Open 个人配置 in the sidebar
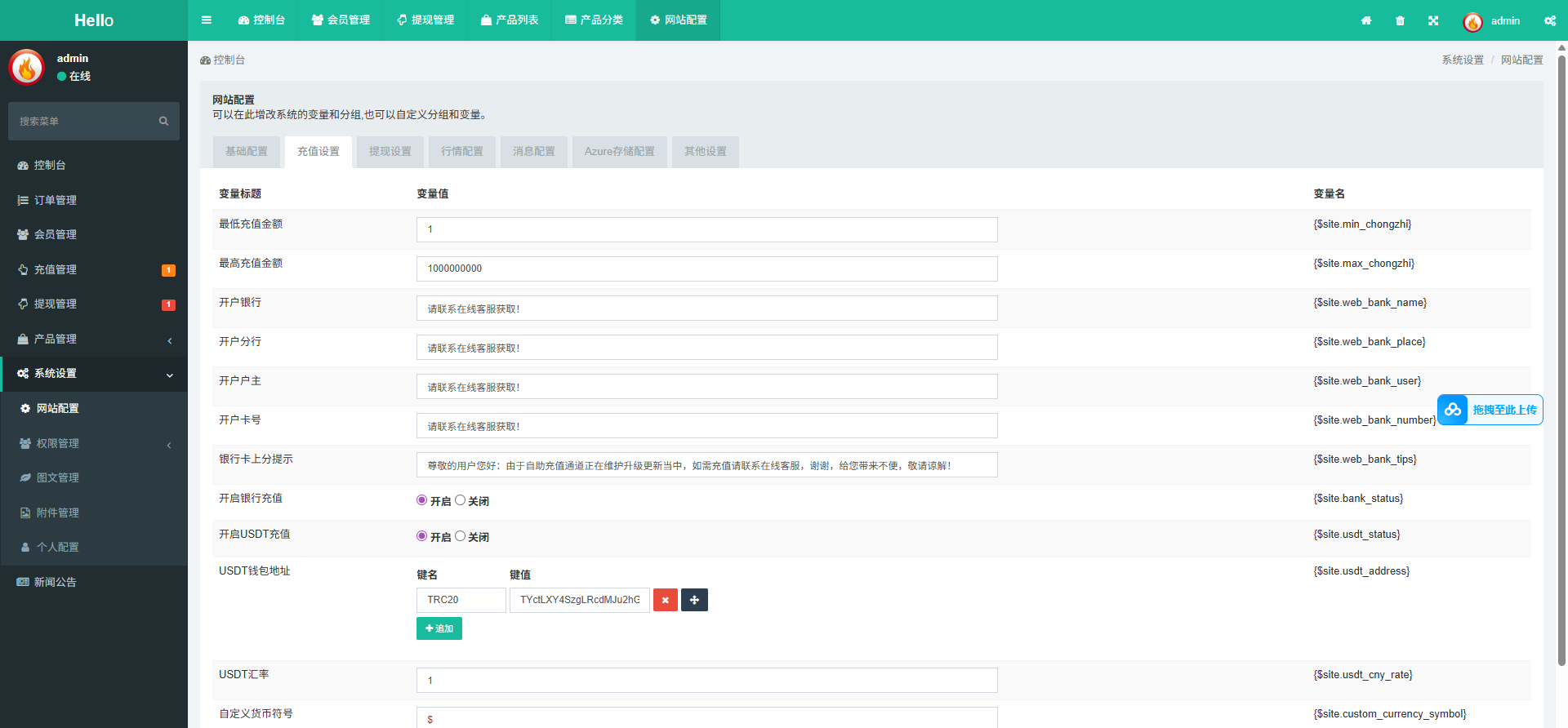The width and height of the screenshot is (1568, 728). tap(94, 547)
